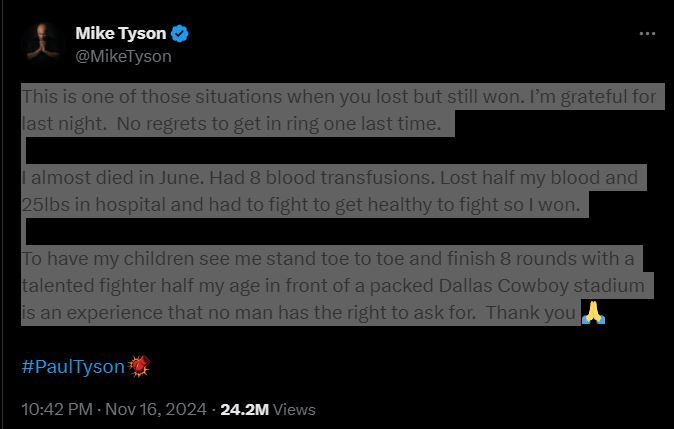Click the emoji beside the #PaulTyson hashtag
This screenshot has height=429, width=674.
tap(138, 366)
